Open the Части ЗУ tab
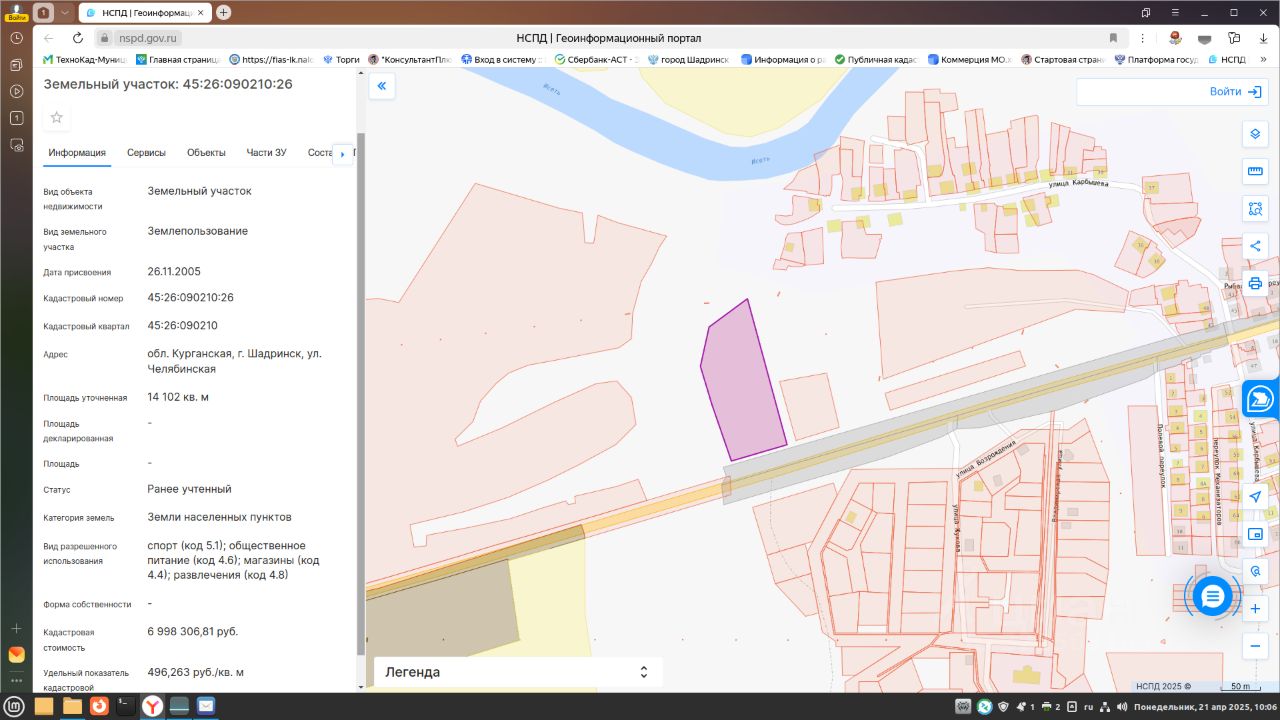The image size is (1280, 720). tap(266, 153)
